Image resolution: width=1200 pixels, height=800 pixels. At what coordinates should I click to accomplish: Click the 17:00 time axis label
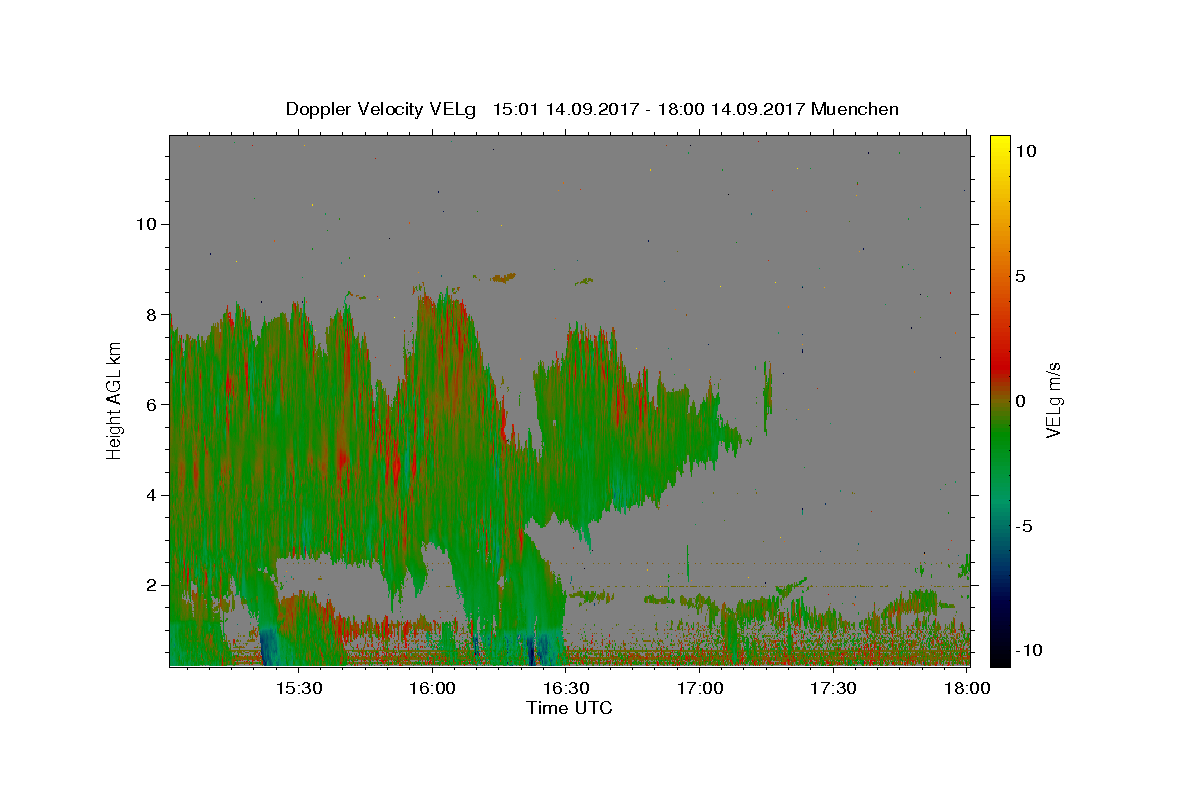700,688
